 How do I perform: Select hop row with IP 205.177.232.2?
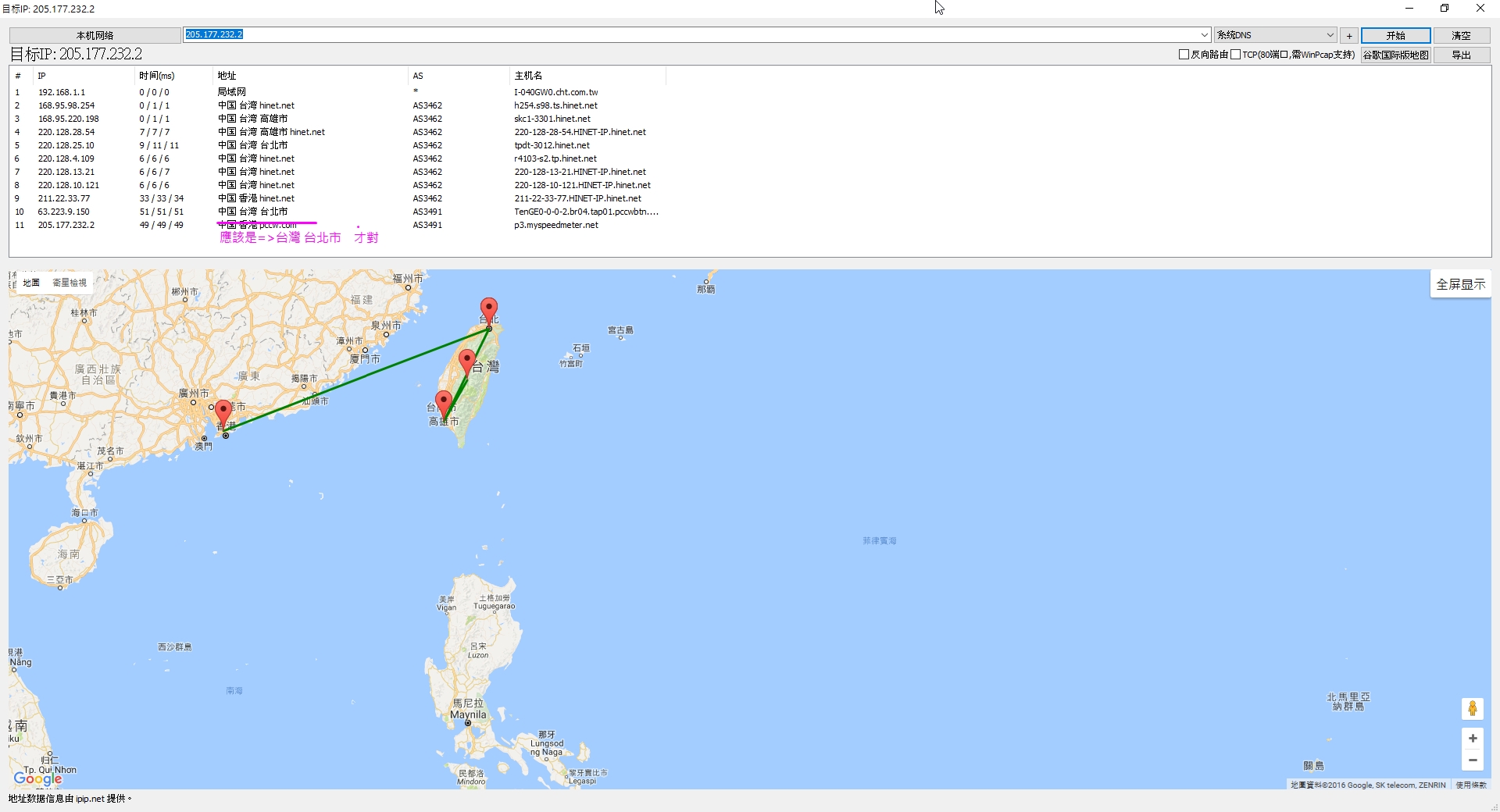coord(337,225)
